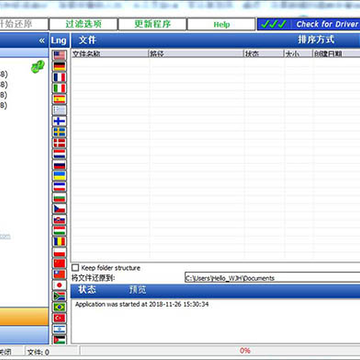Enable the Keep folder structure checkbox
Viewport: 360px width, 360px height.
coord(75,268)
